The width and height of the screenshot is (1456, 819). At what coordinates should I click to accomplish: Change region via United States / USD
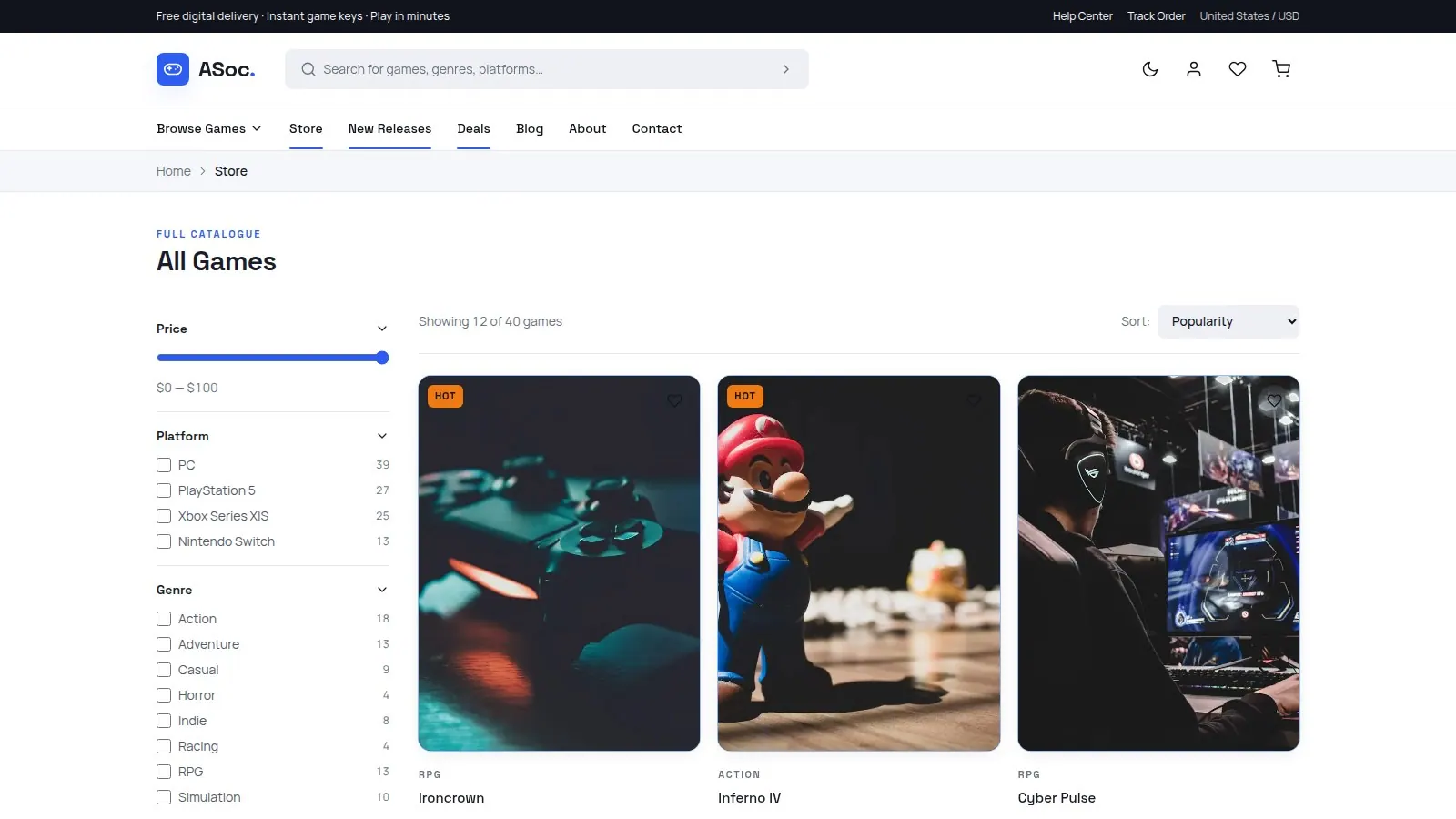point(1249,16)
